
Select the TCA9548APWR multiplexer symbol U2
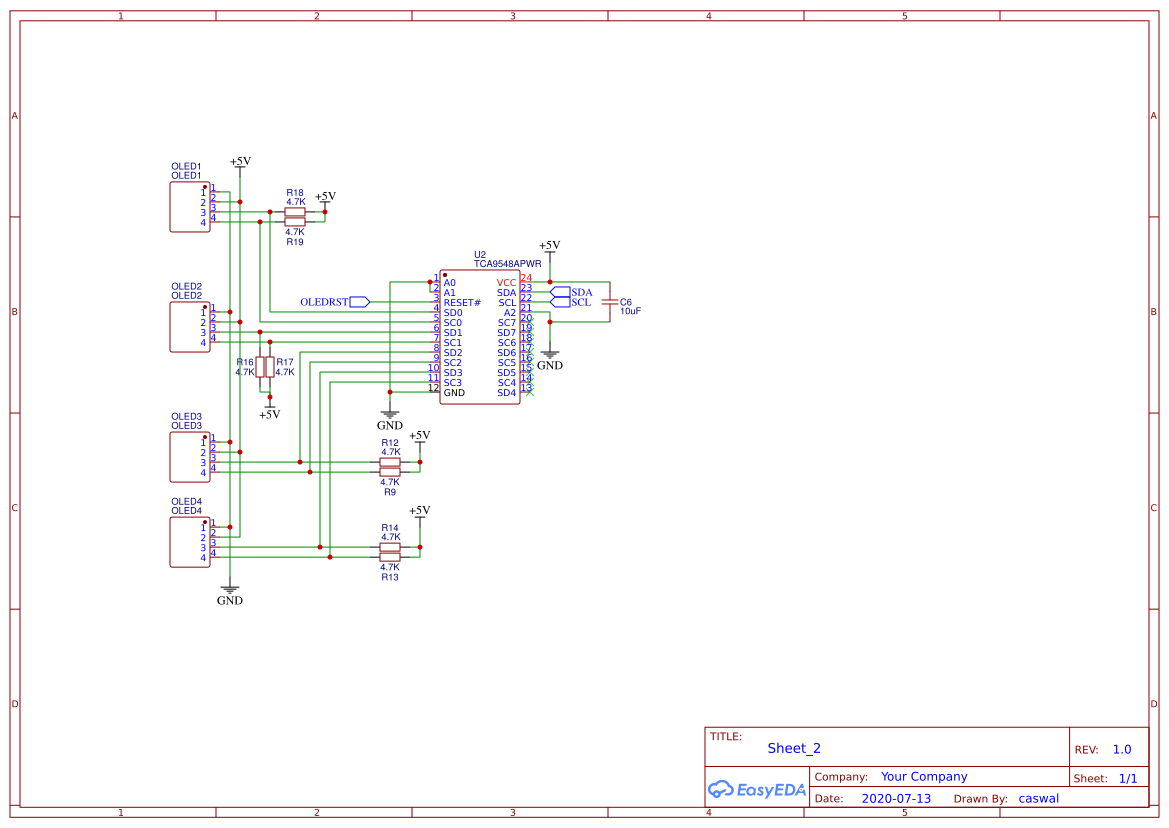[480, 335]
